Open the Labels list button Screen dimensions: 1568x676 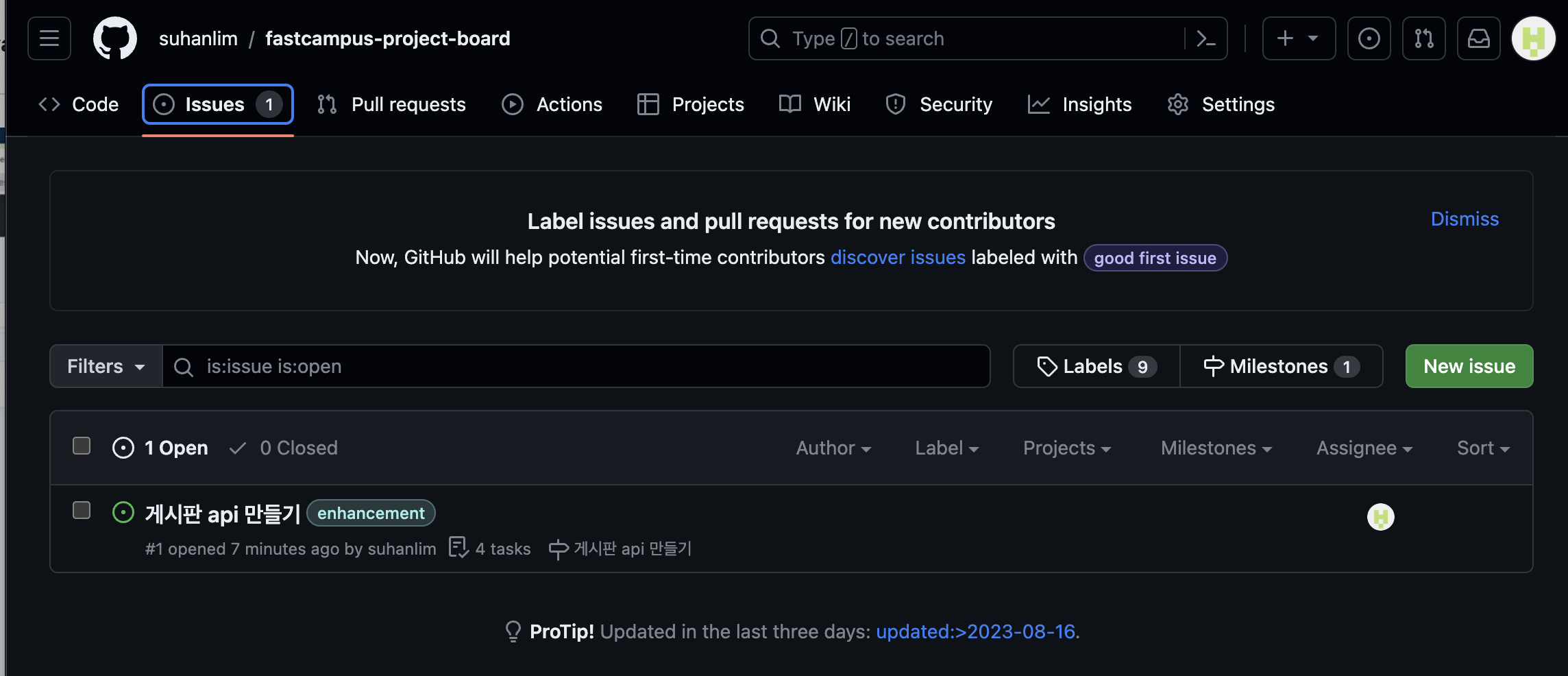coord(1097,366)
